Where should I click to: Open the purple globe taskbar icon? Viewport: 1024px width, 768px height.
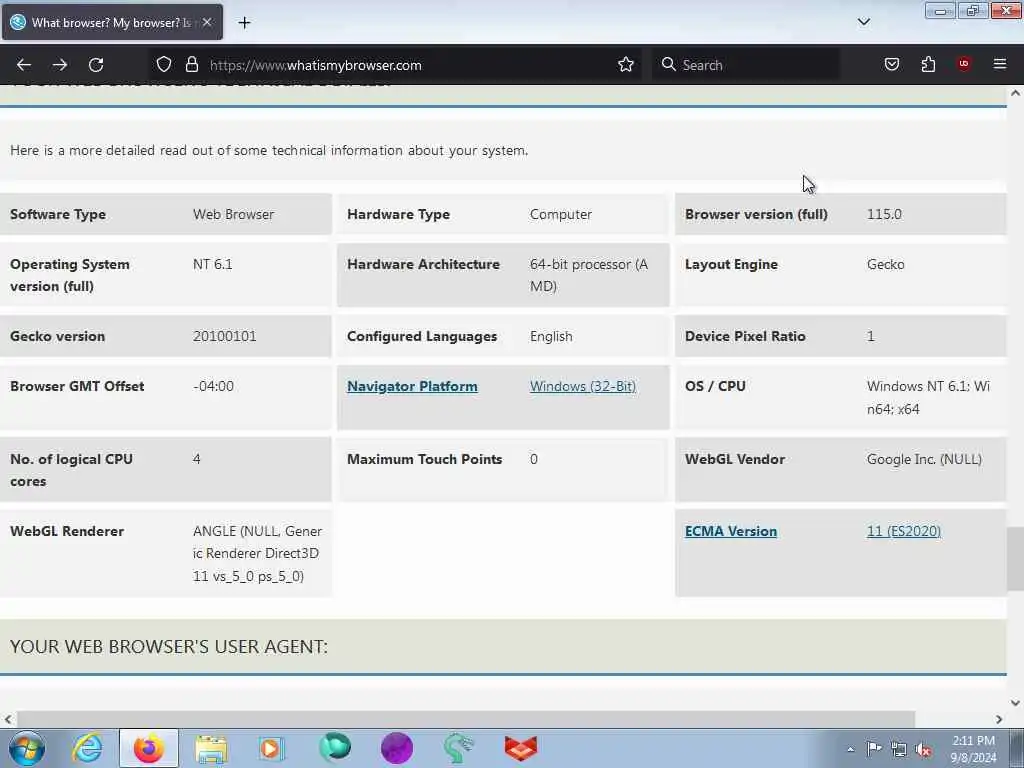pos(396,748)
